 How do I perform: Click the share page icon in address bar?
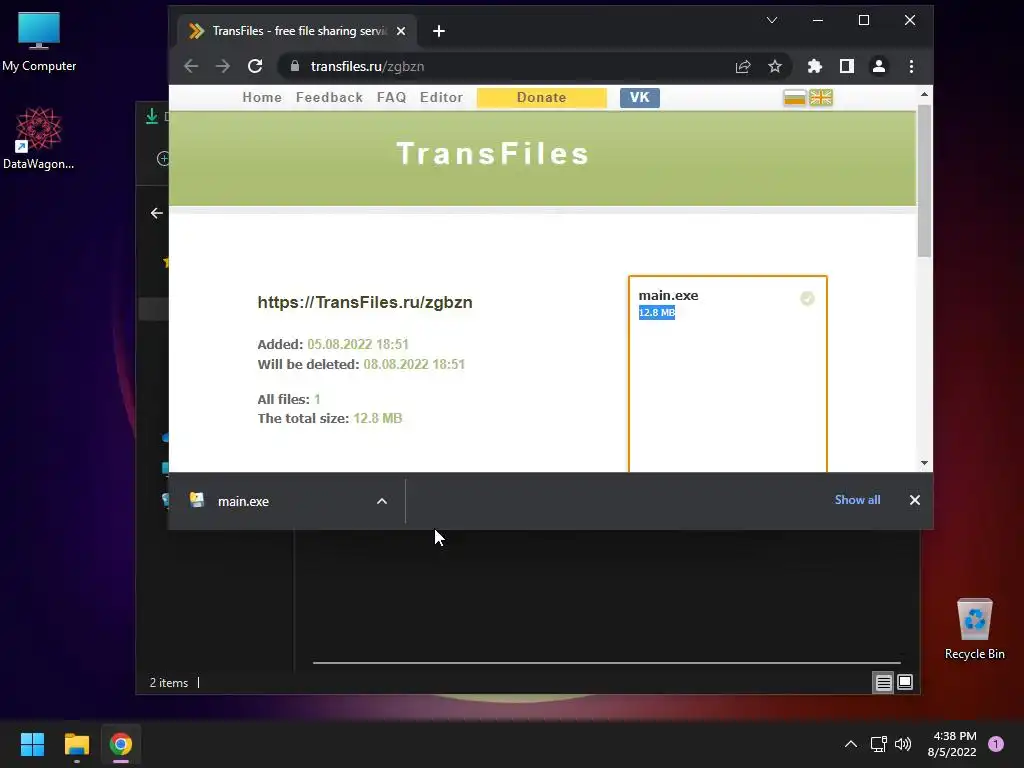(743, 66)
